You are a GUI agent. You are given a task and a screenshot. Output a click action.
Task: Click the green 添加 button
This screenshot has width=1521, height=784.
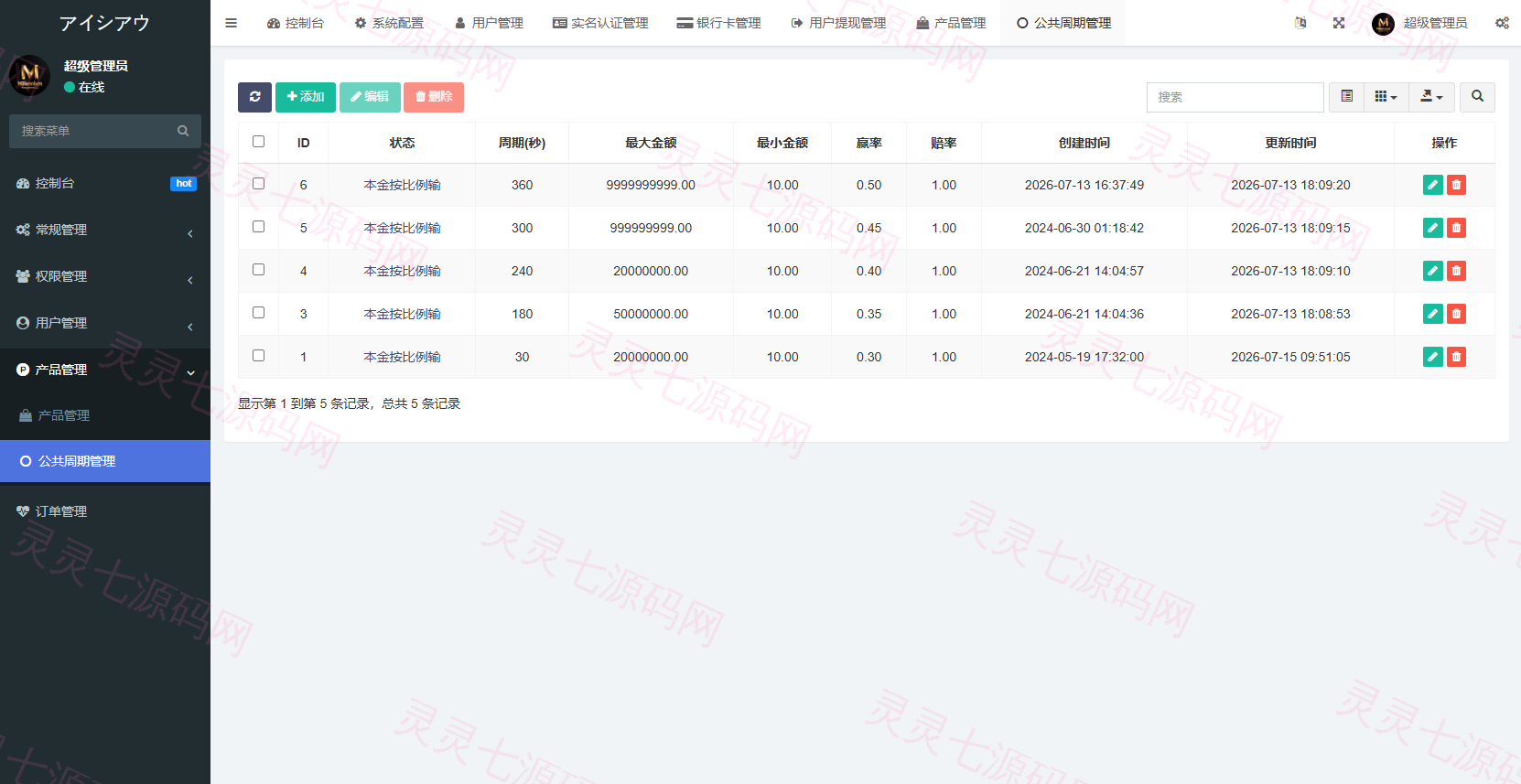pos(306,97)
